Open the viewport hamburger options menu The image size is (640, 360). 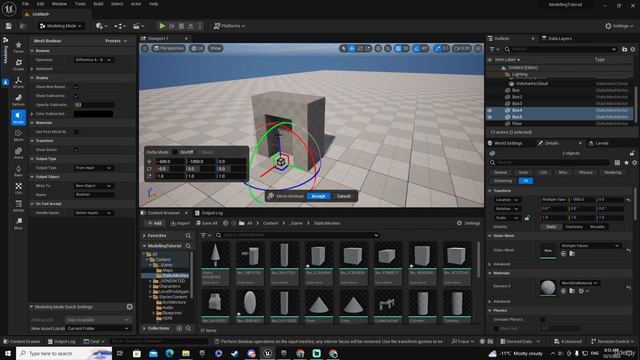(145, 48)
